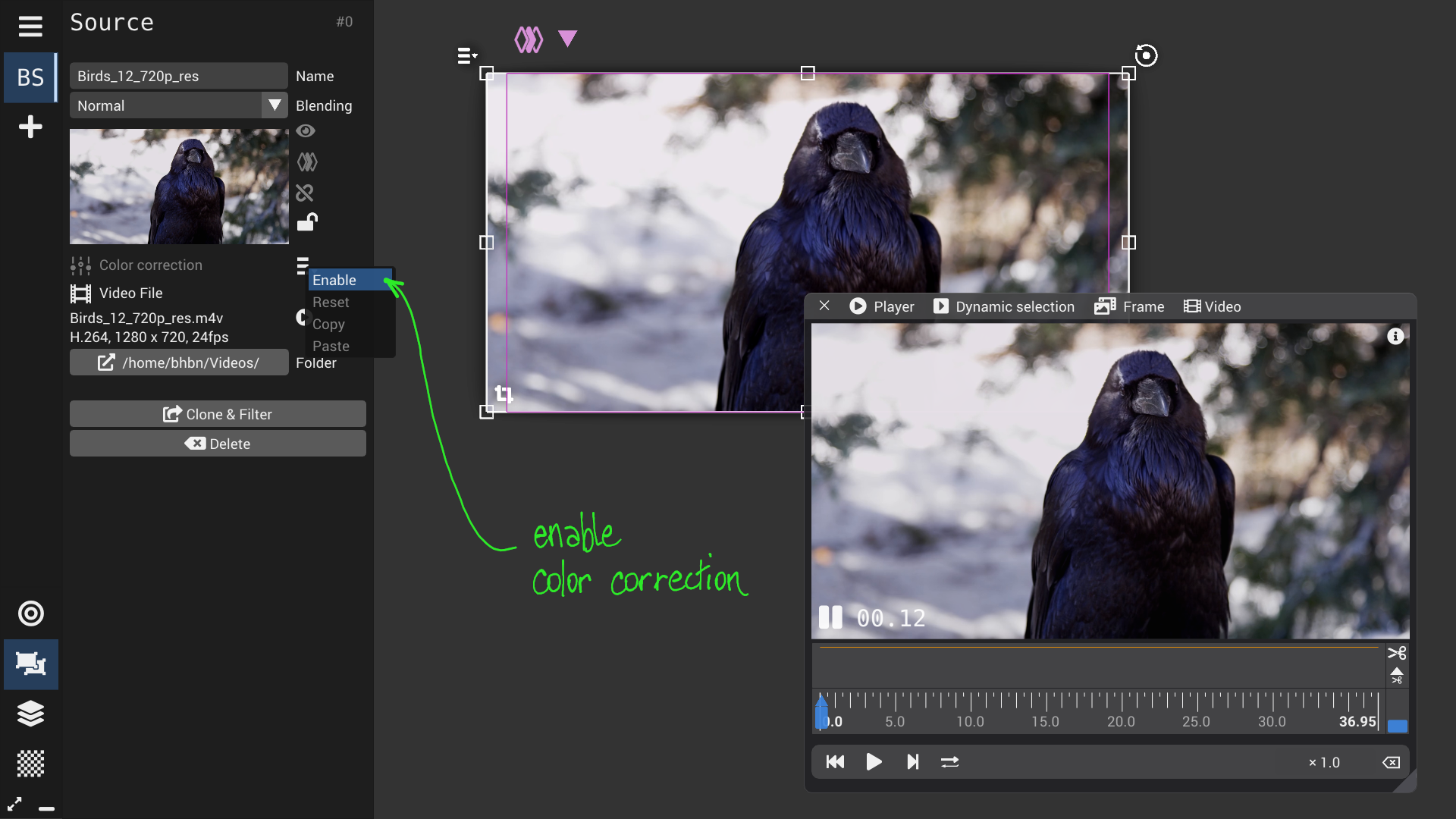
Task: Click the Birds_12_720p_res name field
Action: tap(179, 76)
